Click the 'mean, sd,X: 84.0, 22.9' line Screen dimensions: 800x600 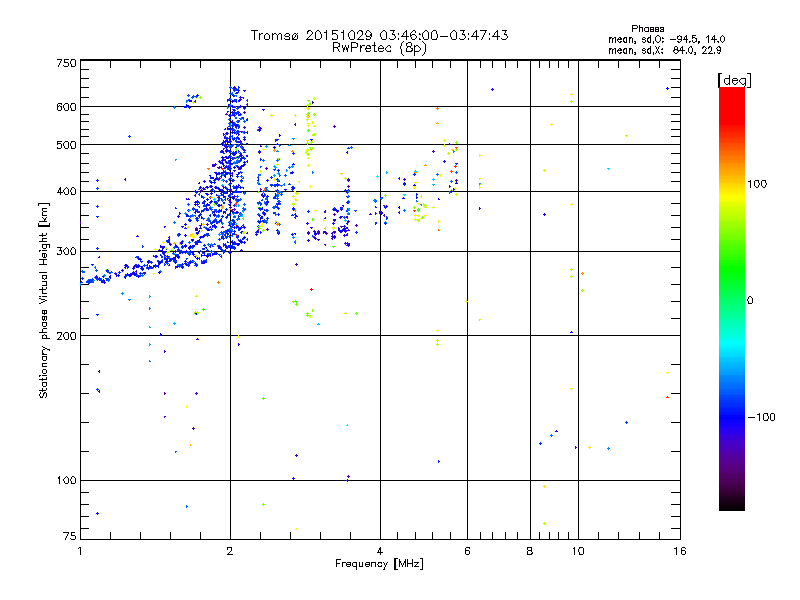[x=664, y=50]
